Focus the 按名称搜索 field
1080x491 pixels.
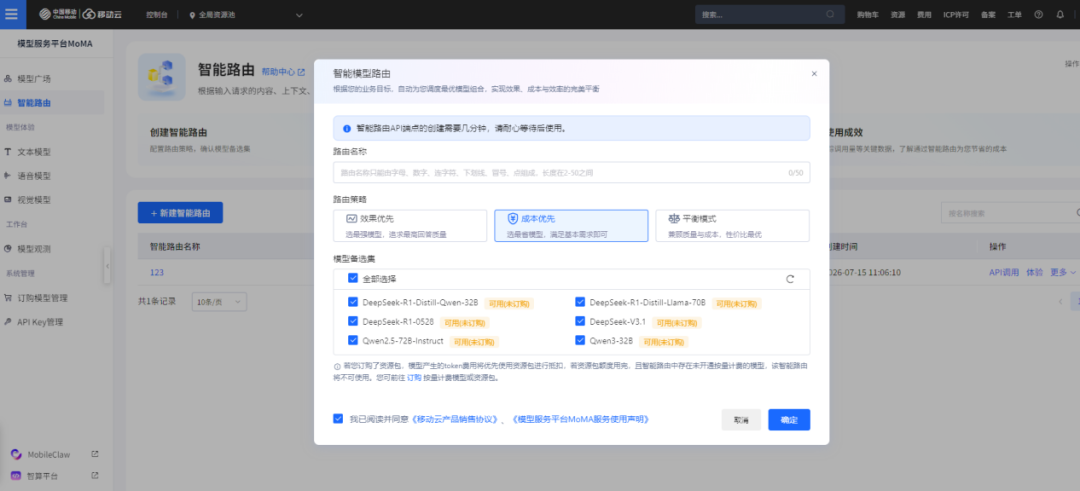[1010, 213]
